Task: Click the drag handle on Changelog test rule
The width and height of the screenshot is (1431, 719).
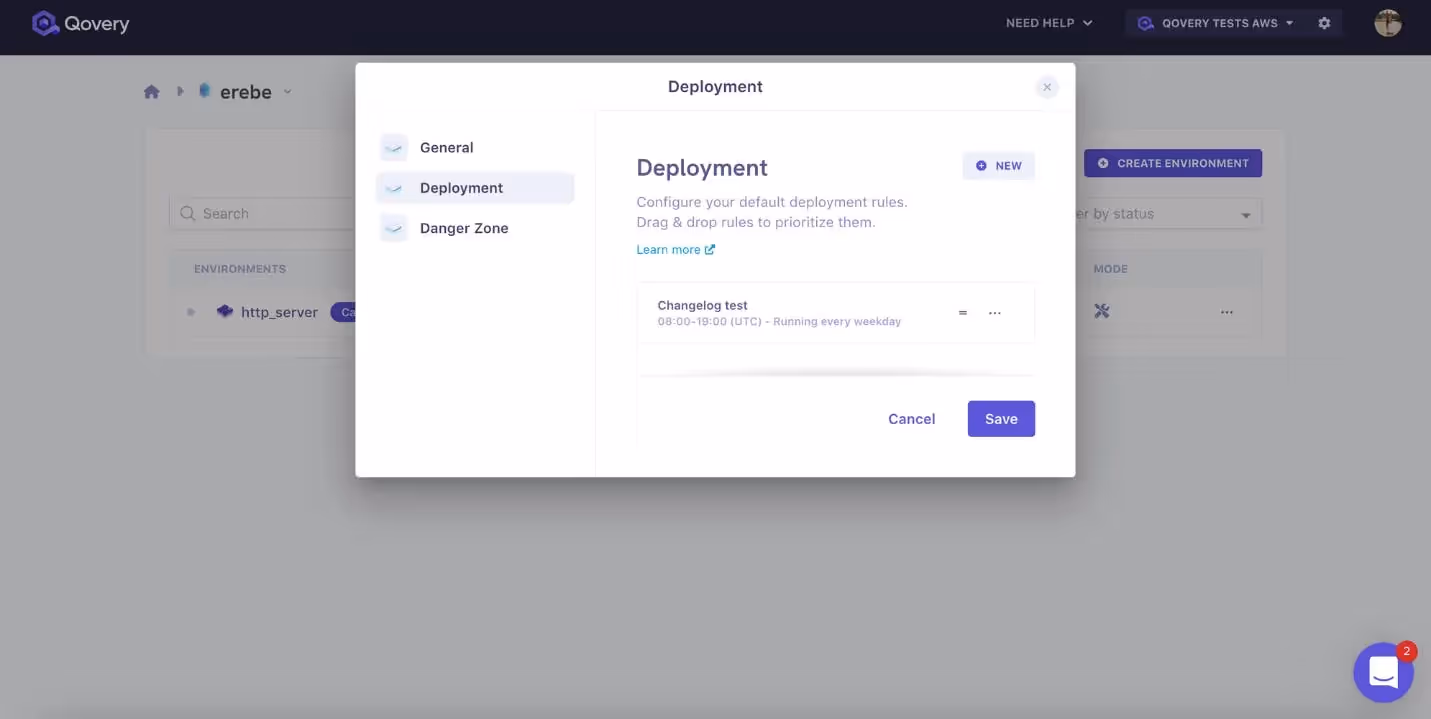Action: pyautogui.click(x=963, y=313)
